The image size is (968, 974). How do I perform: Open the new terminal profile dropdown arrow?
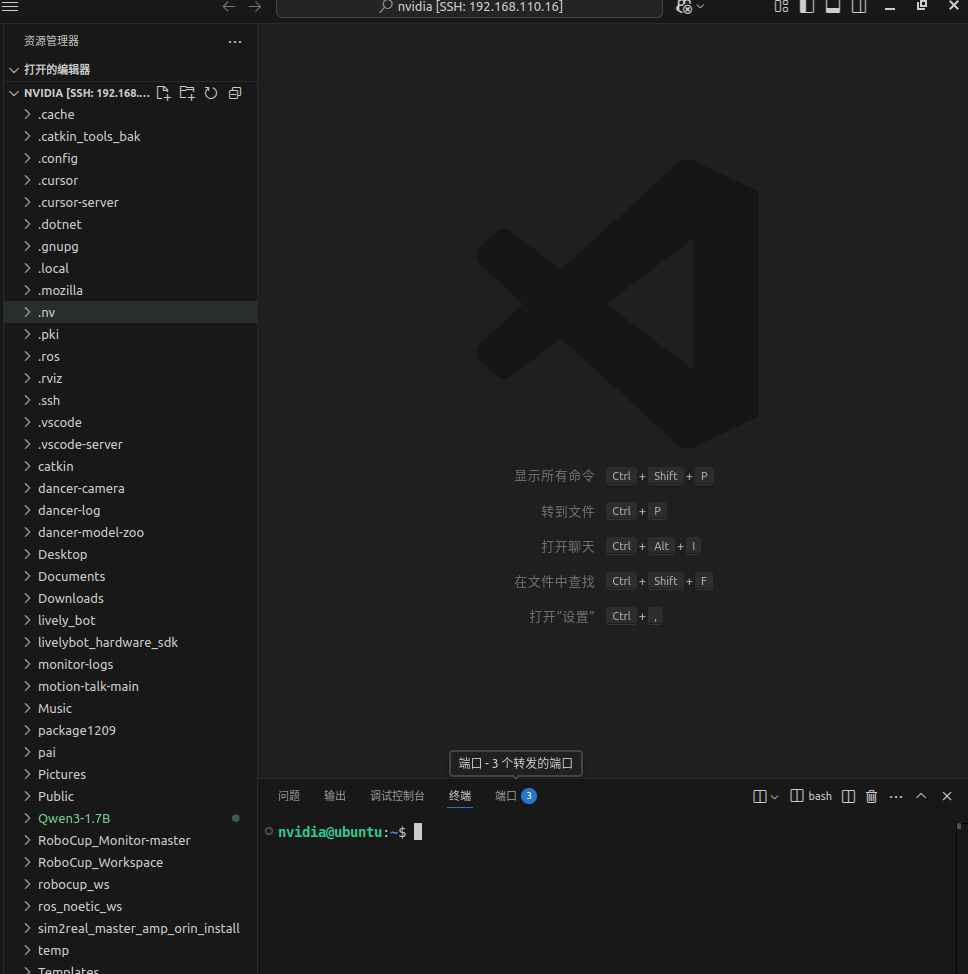(x=774, y=797)
